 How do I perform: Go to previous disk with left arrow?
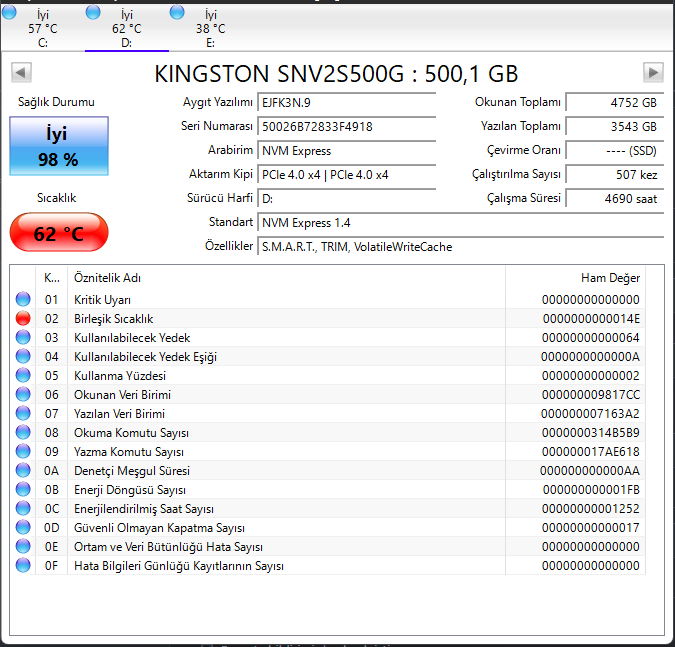pyautogui.click(x=21, y=72)
